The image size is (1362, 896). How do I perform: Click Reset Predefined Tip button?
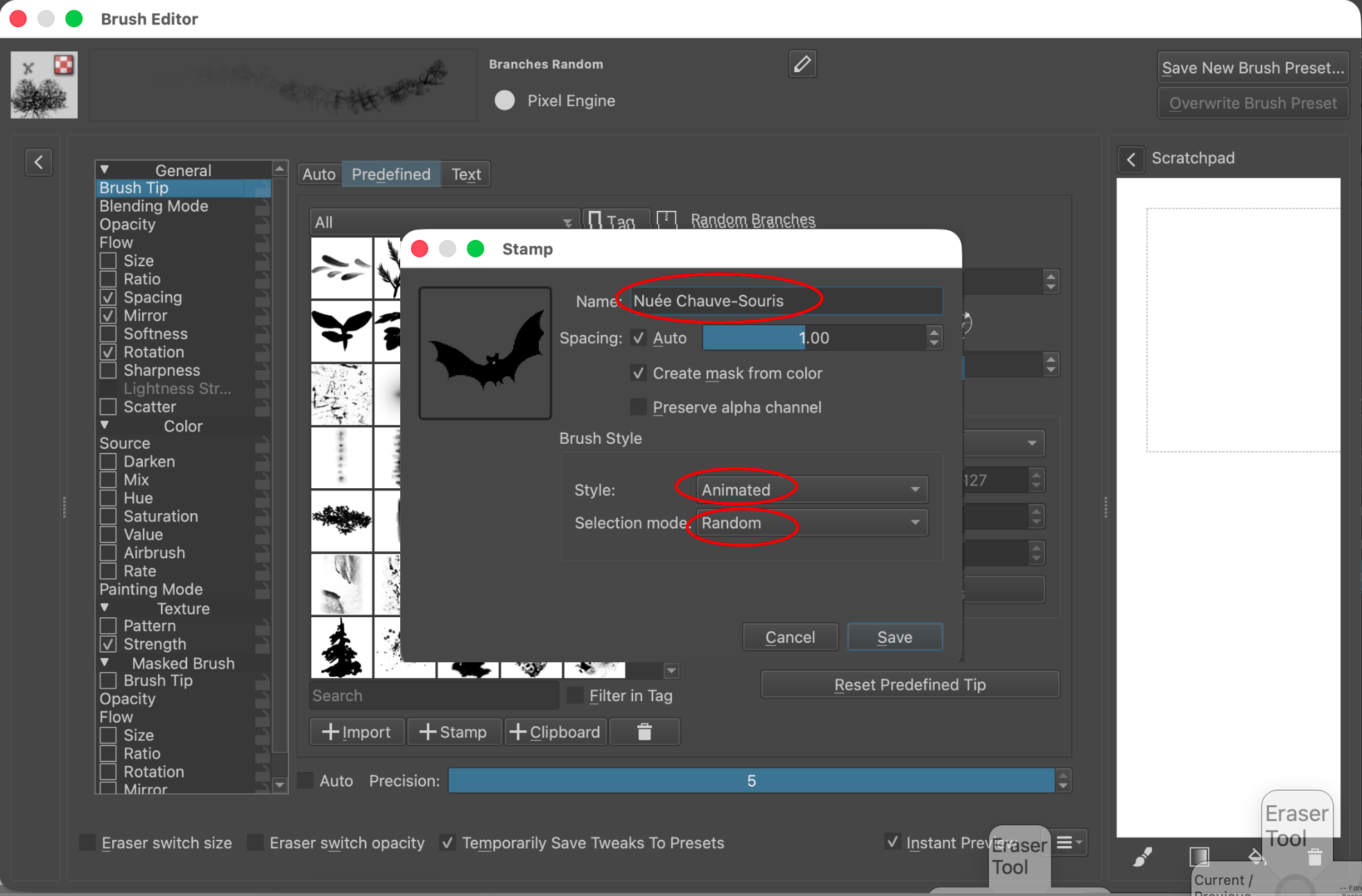[910, 684]
